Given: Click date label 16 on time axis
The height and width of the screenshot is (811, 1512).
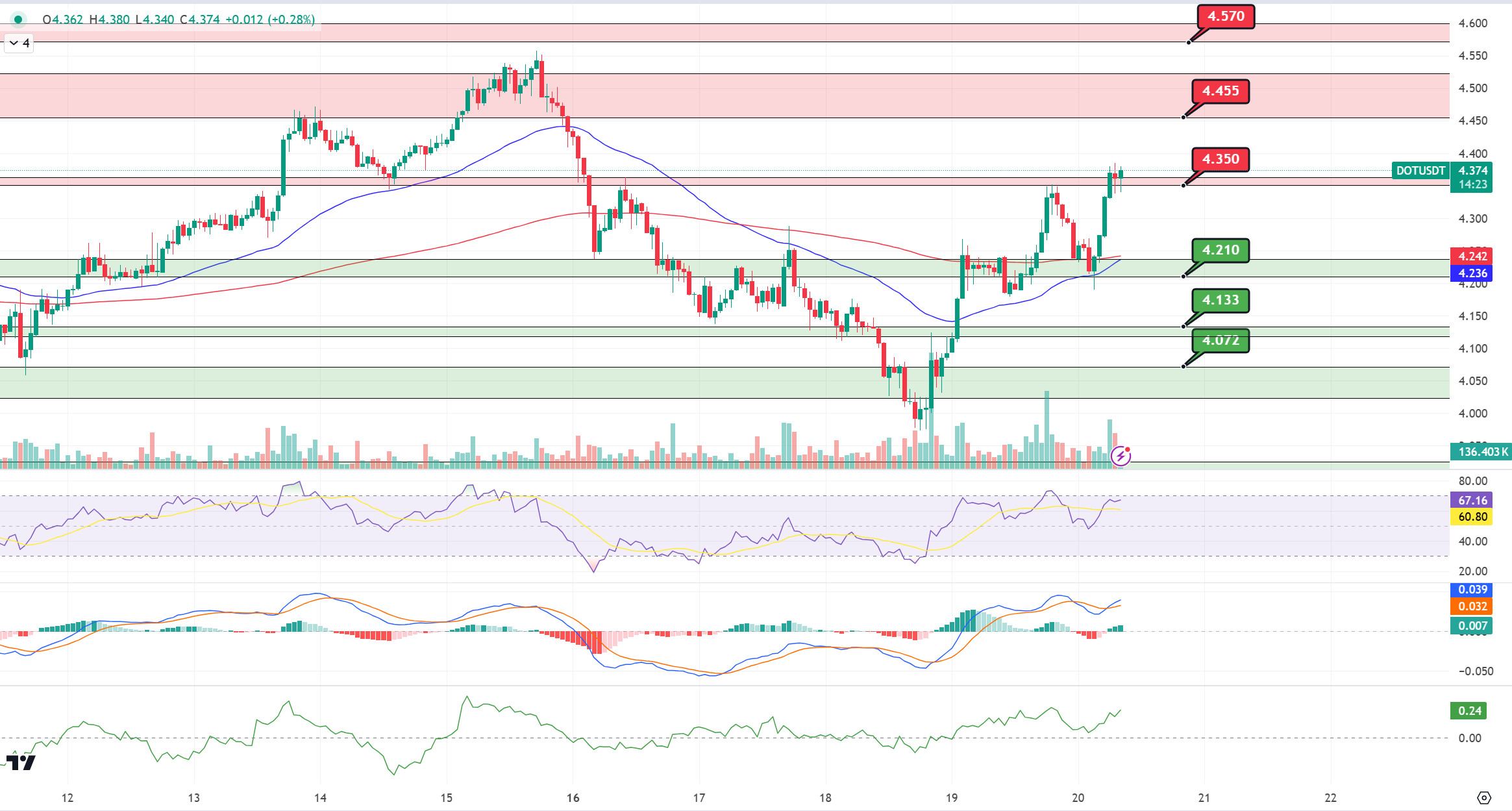Looking at the screenshot, I should 573,798.
